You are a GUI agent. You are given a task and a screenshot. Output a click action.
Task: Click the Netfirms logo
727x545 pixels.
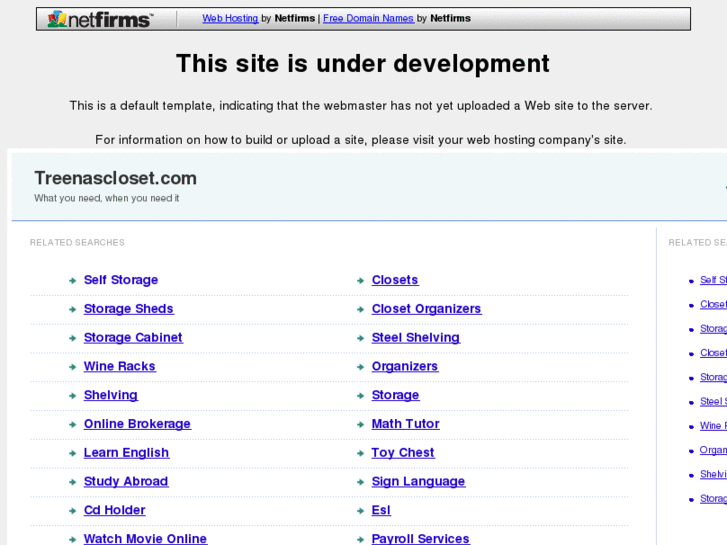point(100,19)
